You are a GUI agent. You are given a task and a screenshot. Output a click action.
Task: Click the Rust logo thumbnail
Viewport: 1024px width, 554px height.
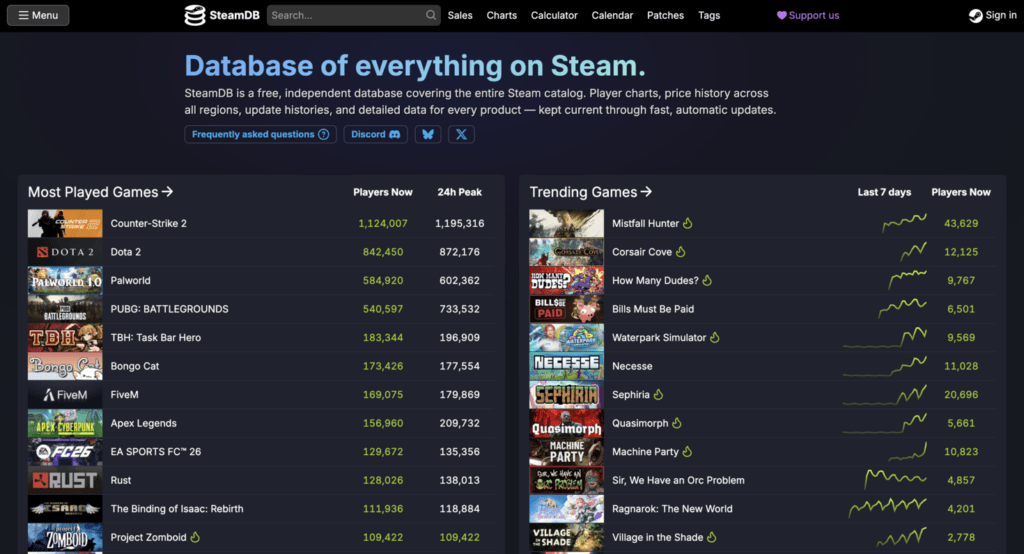65,480
